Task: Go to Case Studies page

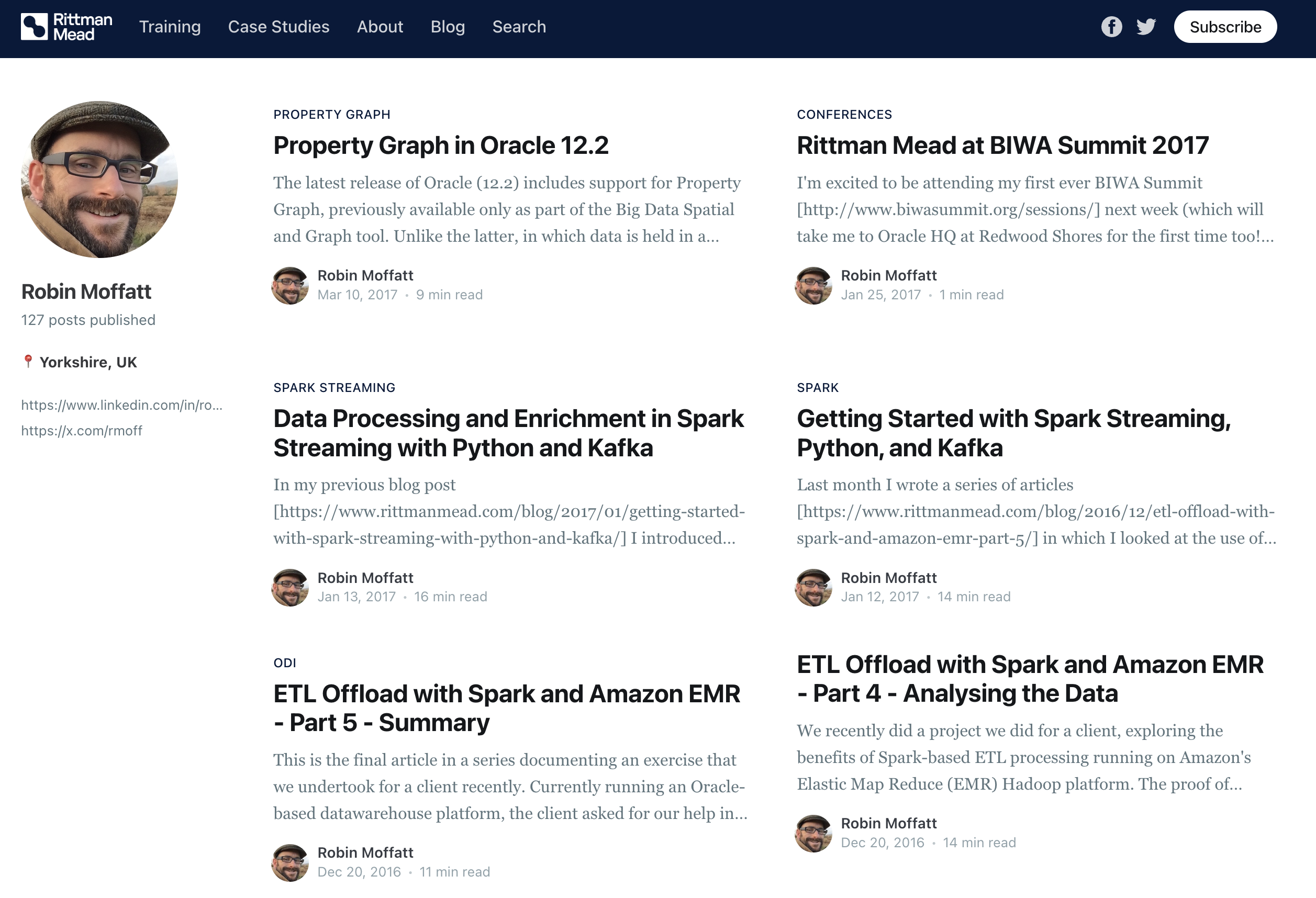Action: click(278, 27)
